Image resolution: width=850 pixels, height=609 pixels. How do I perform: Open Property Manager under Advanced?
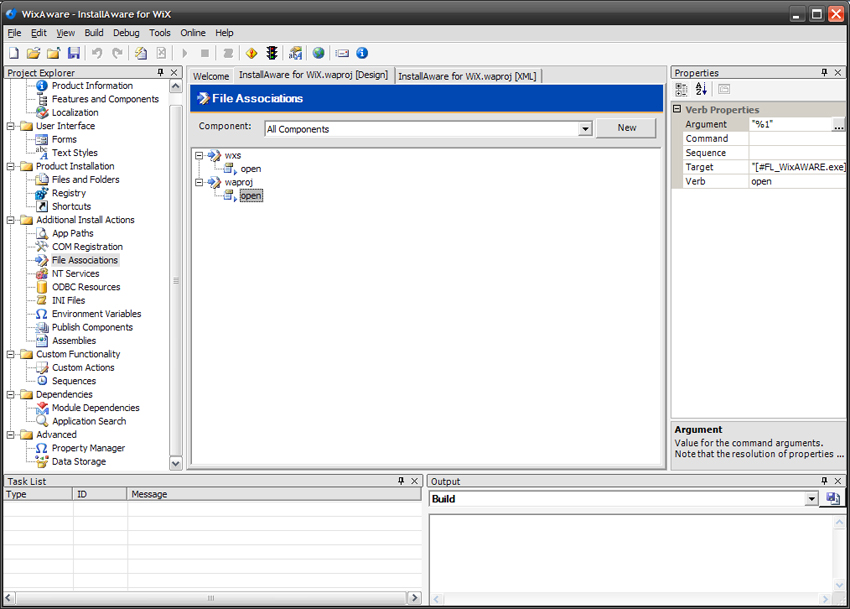[88, 448]
